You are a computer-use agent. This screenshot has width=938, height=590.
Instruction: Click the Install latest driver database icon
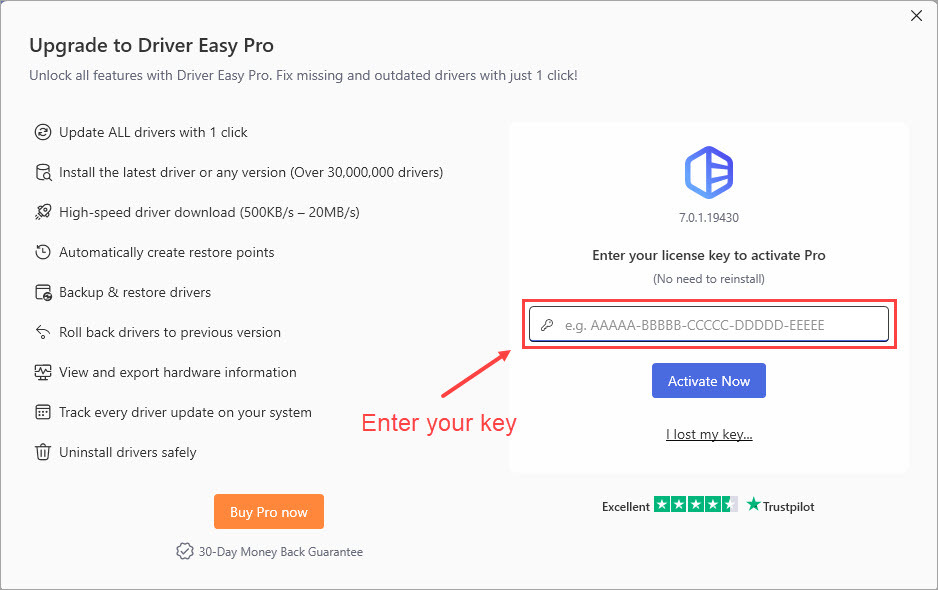coord(42,172)
